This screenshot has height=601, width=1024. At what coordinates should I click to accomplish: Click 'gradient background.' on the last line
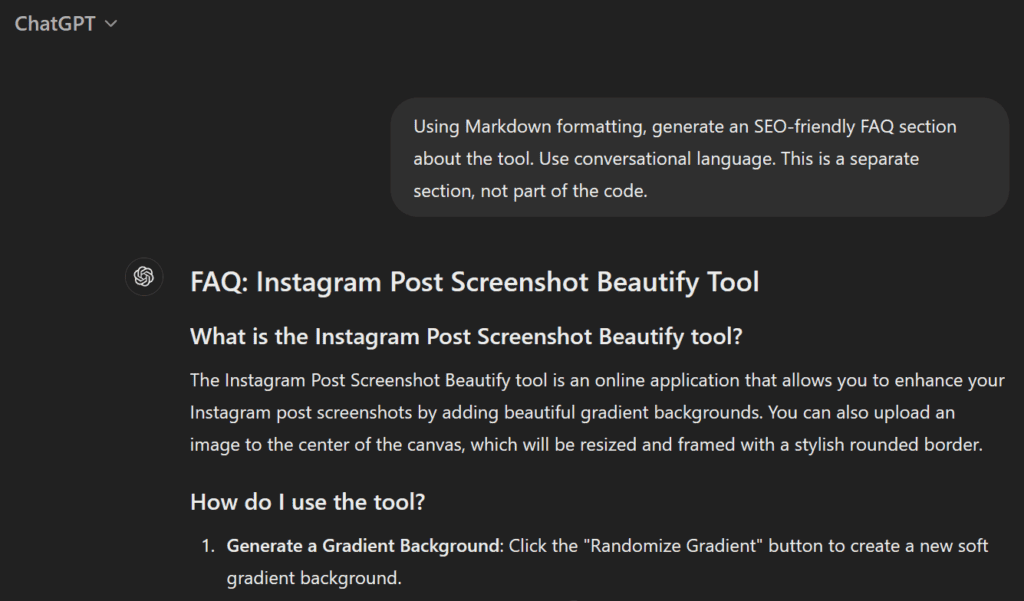[x=313, y=578]
